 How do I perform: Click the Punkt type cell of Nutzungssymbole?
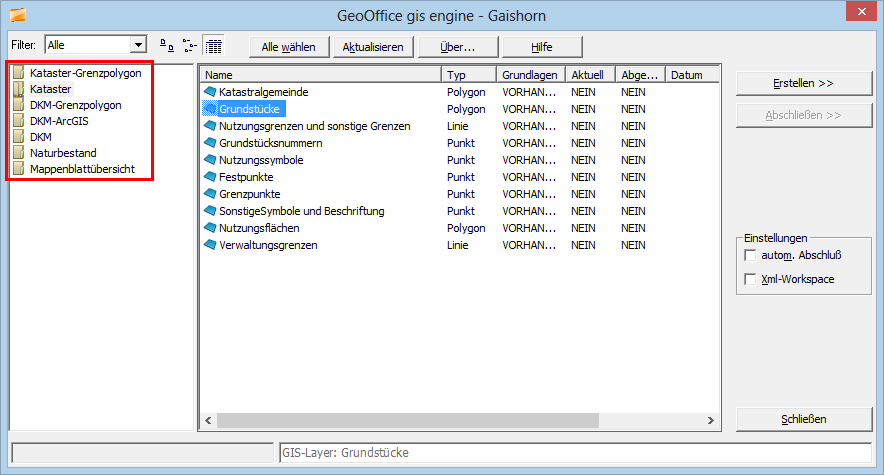[461, 160]
